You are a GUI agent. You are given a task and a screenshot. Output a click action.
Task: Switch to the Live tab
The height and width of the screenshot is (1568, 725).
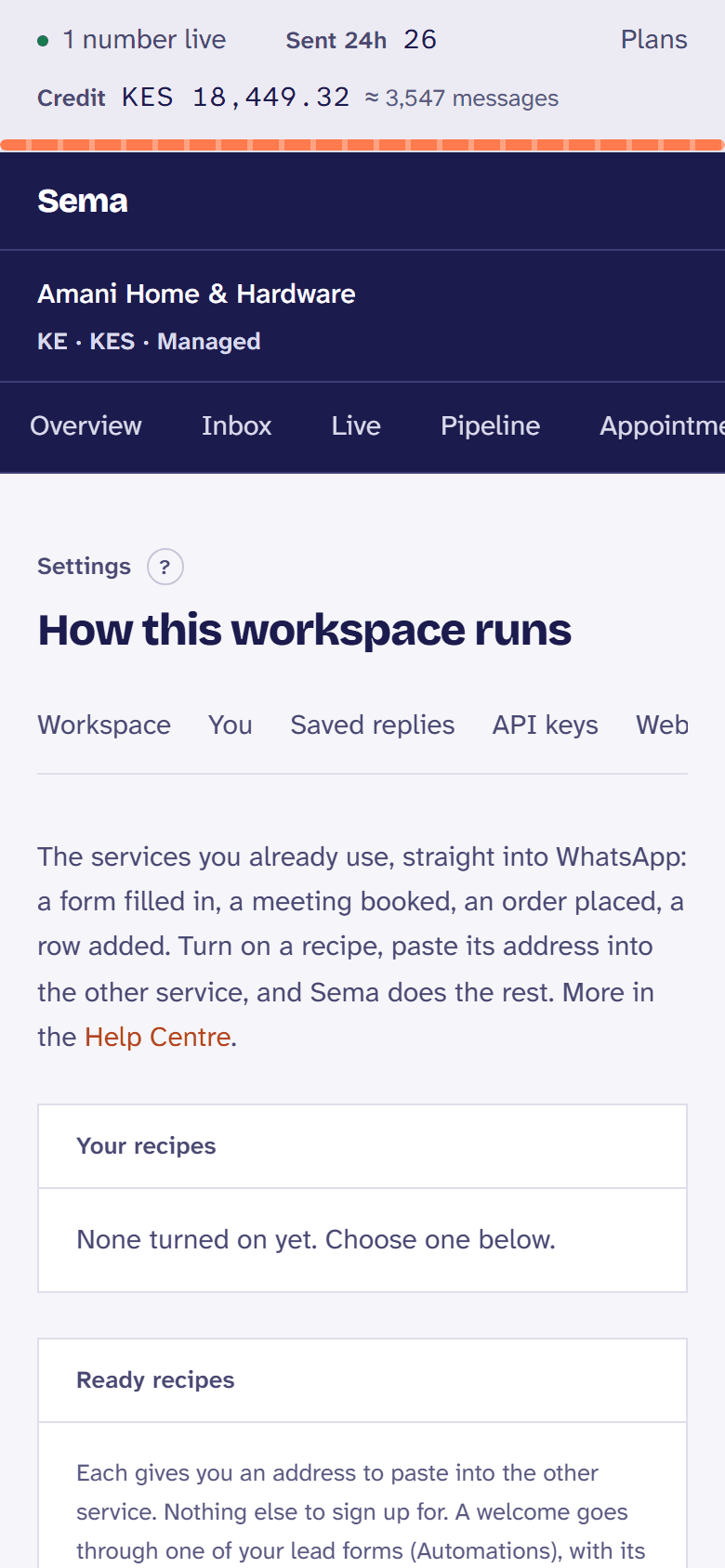coord(356,425)
